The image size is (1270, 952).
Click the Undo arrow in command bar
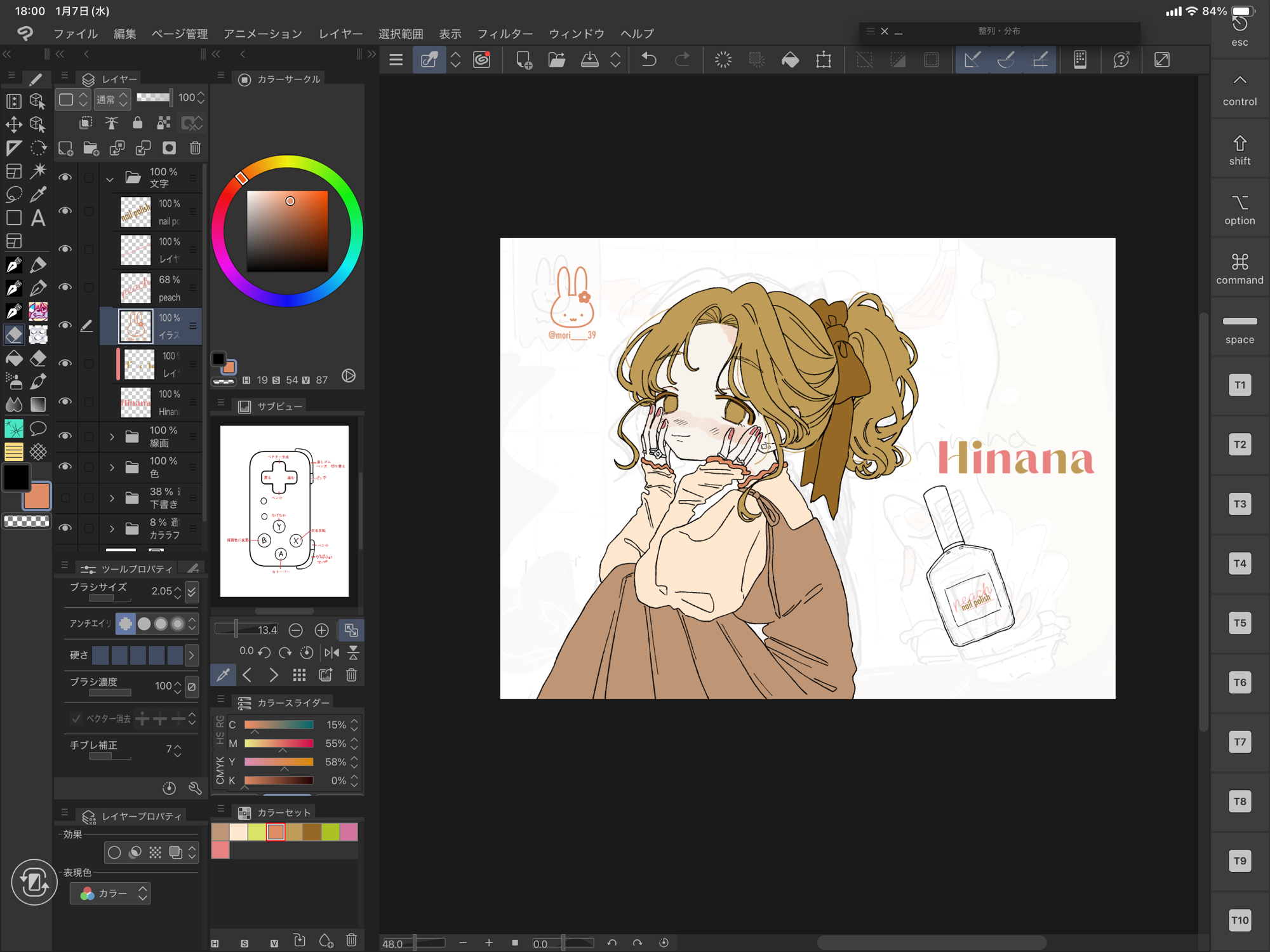648,60
